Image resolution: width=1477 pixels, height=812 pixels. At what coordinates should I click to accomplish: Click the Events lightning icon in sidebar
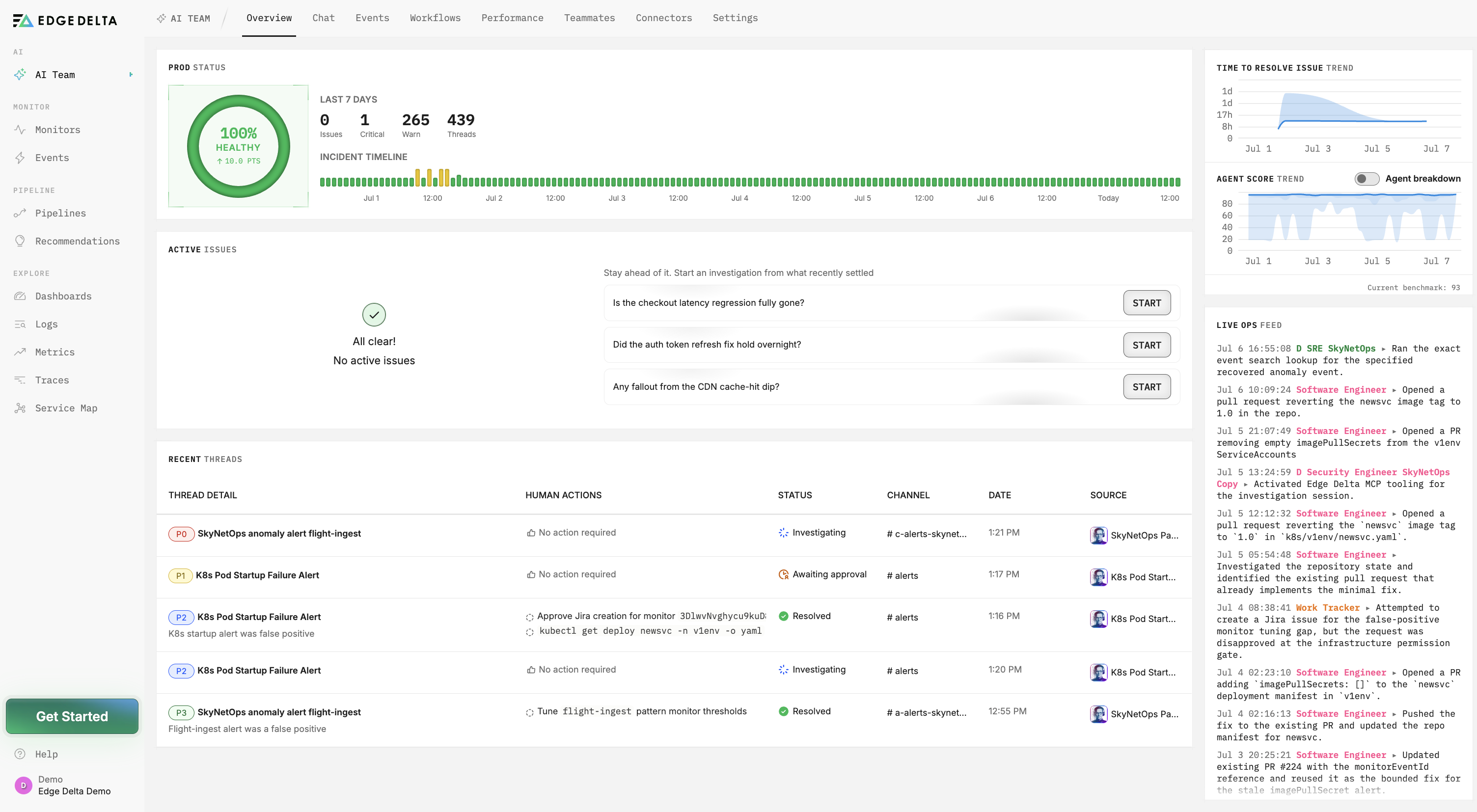pyautogui.click(x=20, y=158)
